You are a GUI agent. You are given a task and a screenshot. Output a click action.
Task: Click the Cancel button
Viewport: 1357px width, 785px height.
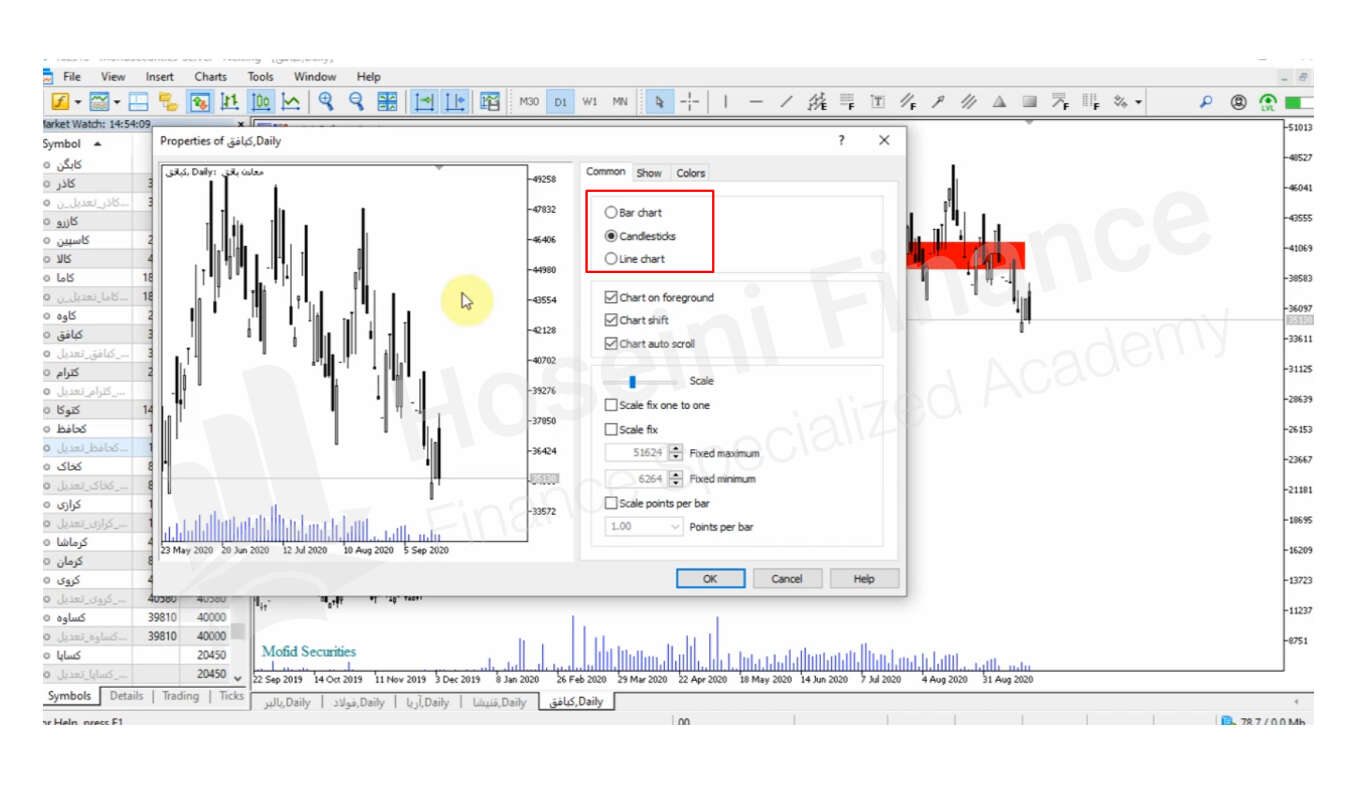(x=787, y=579)
